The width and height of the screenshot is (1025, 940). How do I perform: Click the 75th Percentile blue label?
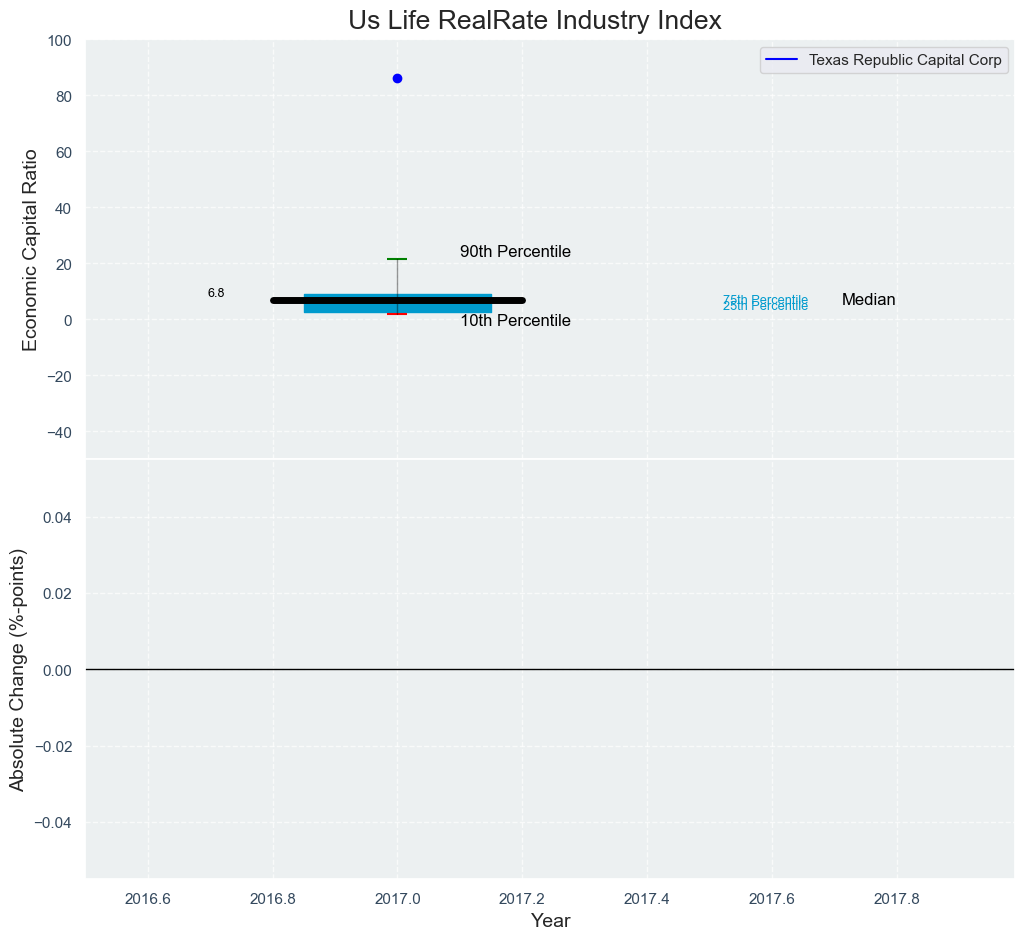pyautogui.click(x=765, y=299)
